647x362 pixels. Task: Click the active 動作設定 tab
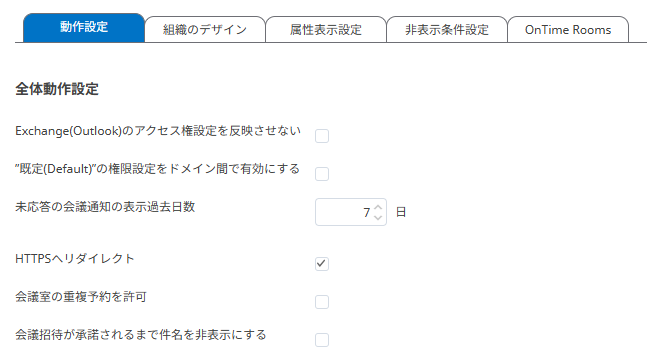84,27
